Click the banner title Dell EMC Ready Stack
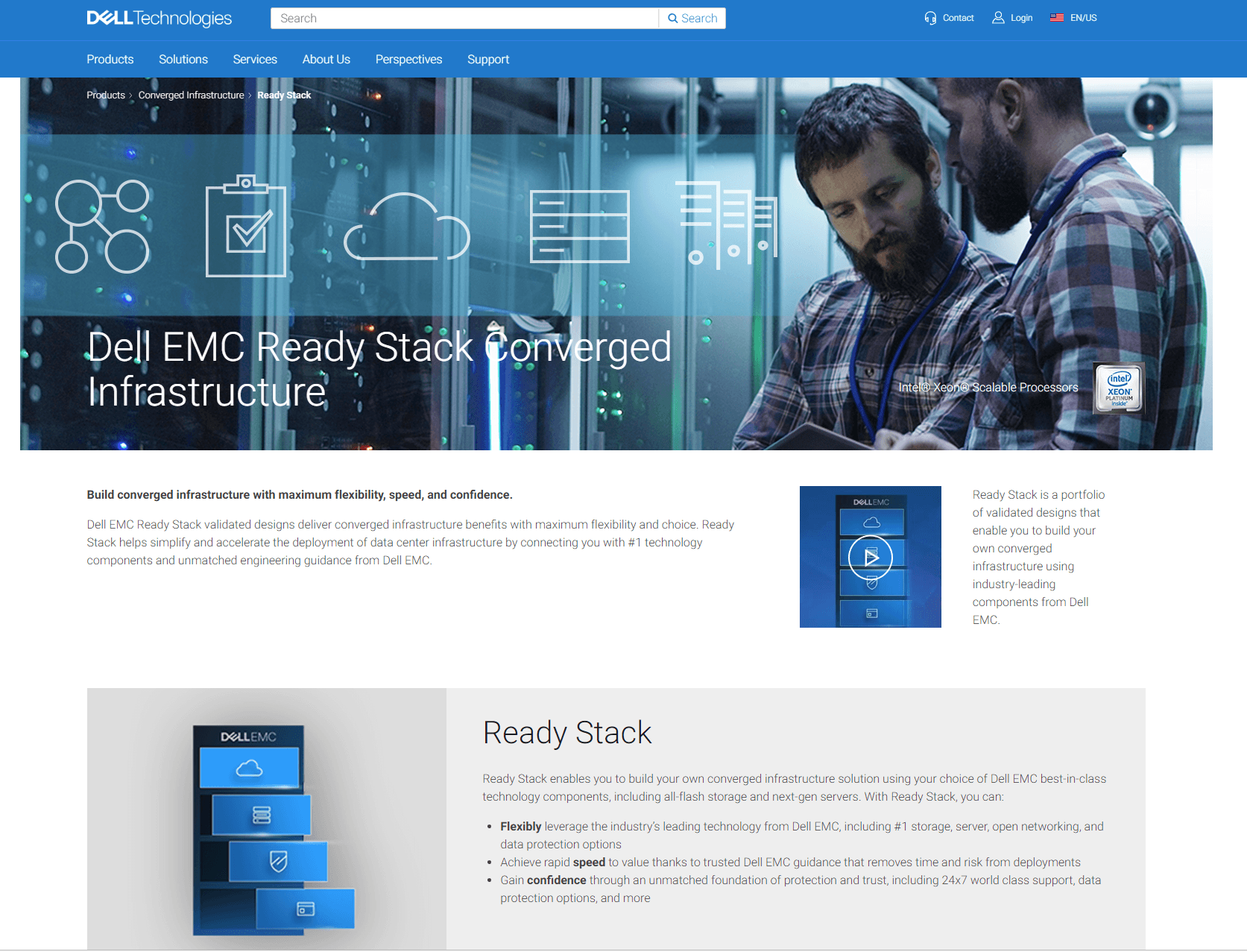The width and height of the screenshot is (1247, 952). pos(379,369)
